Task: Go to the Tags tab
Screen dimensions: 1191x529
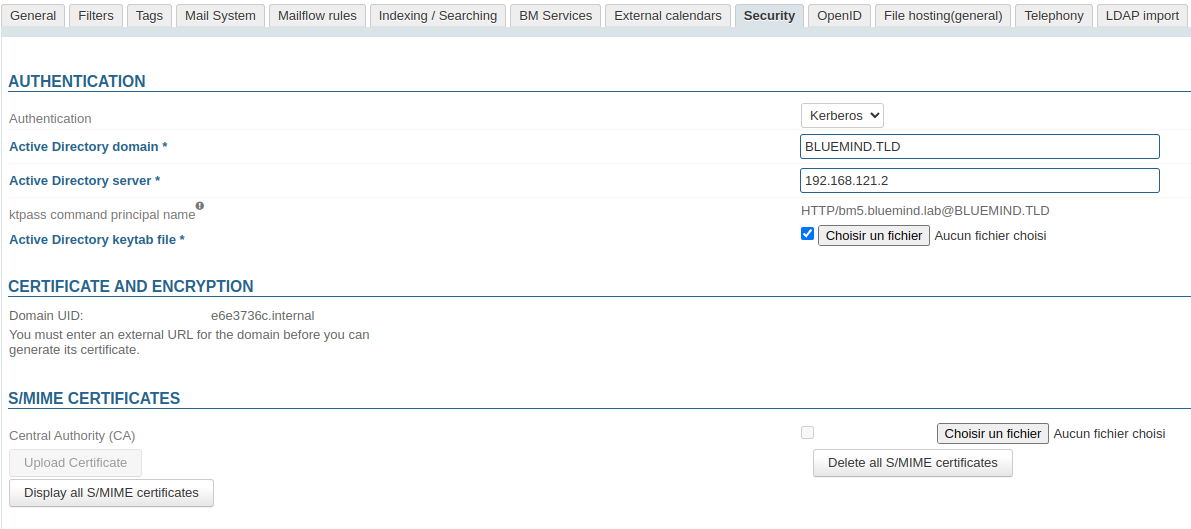Action: [149, 16]
